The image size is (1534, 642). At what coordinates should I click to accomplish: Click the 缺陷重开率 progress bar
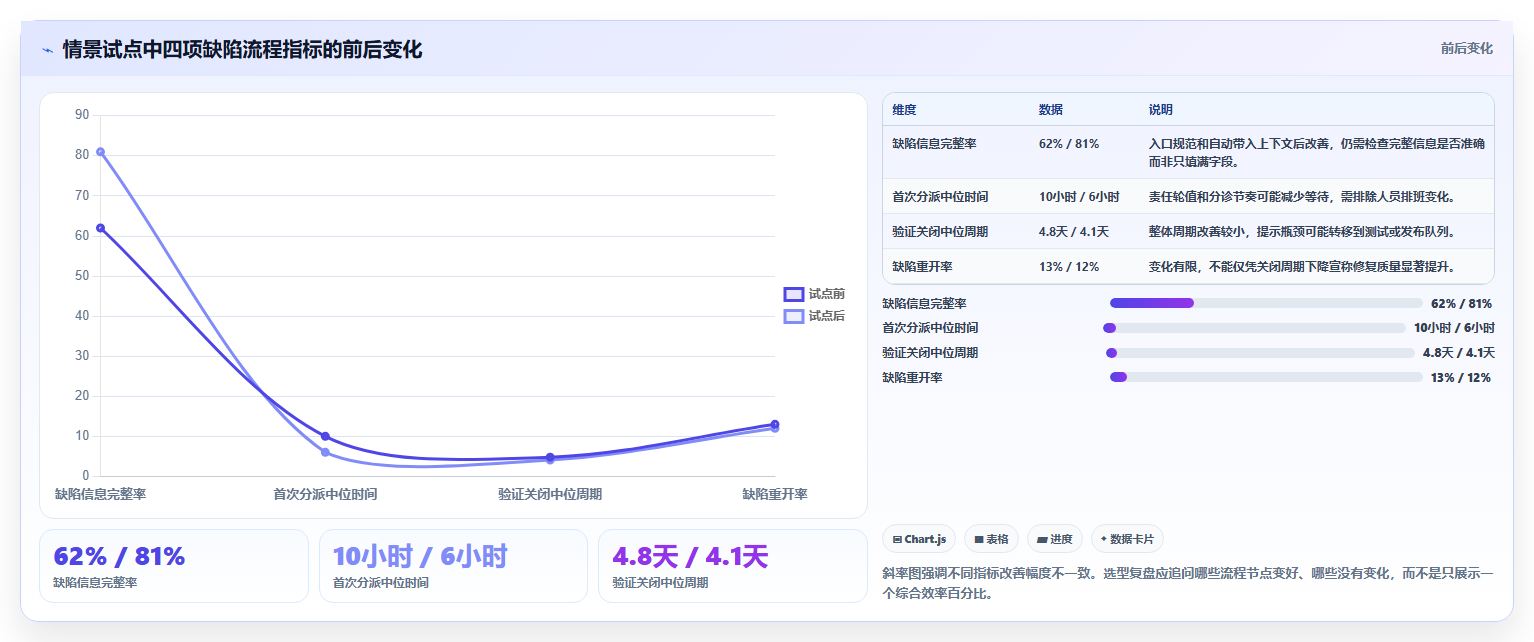point(1266,377)
